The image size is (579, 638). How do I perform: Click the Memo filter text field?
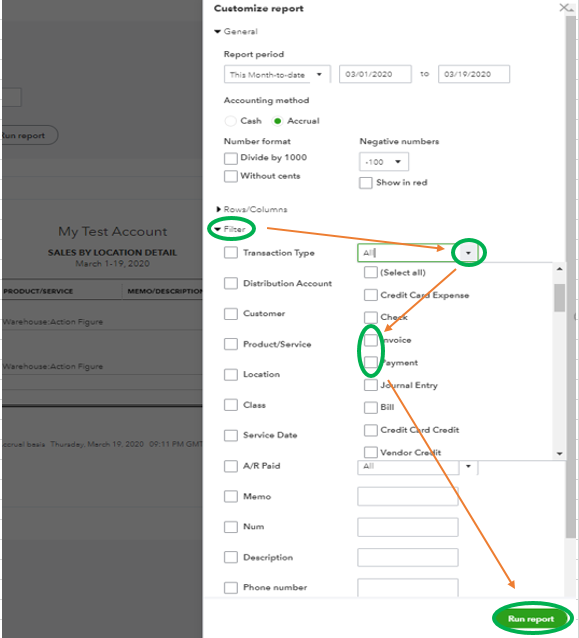(x=408, y=496)
